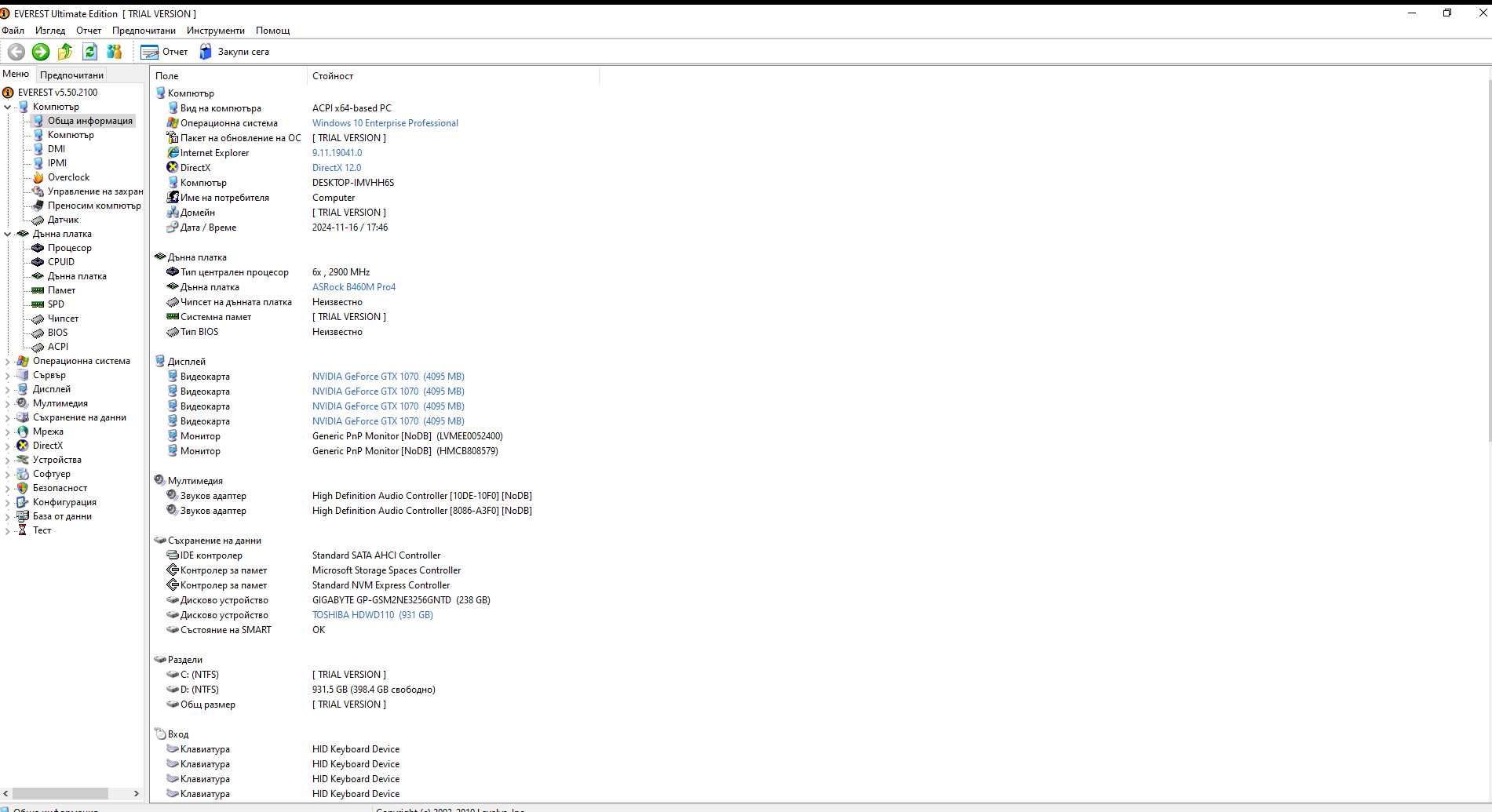This screenshot has height=812, width=1492.
Task: Open the Отчет menu in menu bar
Action: (x=89, y=31)
